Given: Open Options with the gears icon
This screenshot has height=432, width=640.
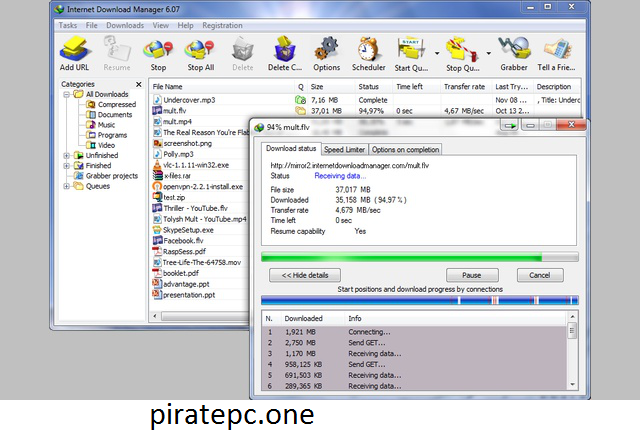Looking at the screenshot, I should click(327, 53).
